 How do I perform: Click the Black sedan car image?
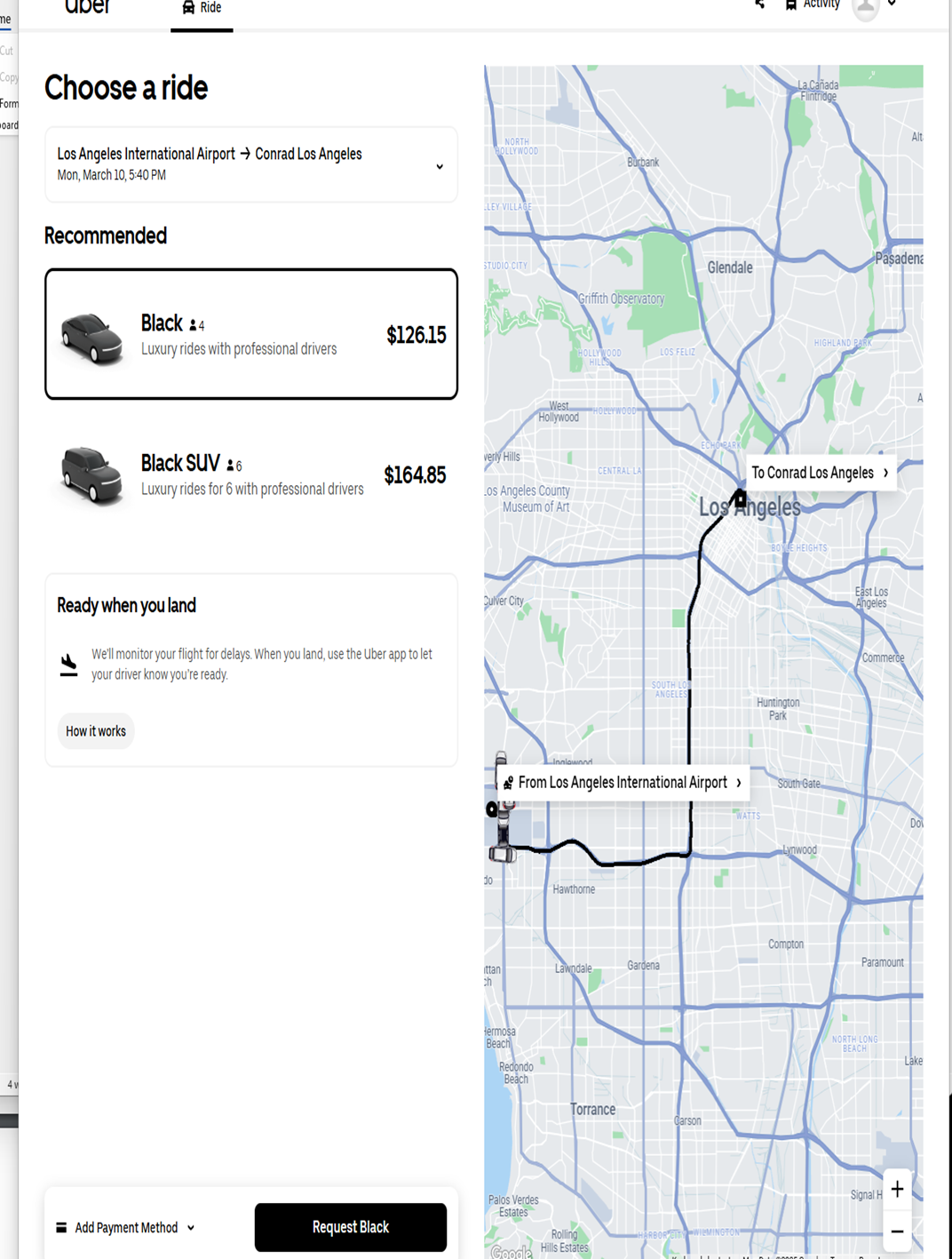tap(91, 338)
